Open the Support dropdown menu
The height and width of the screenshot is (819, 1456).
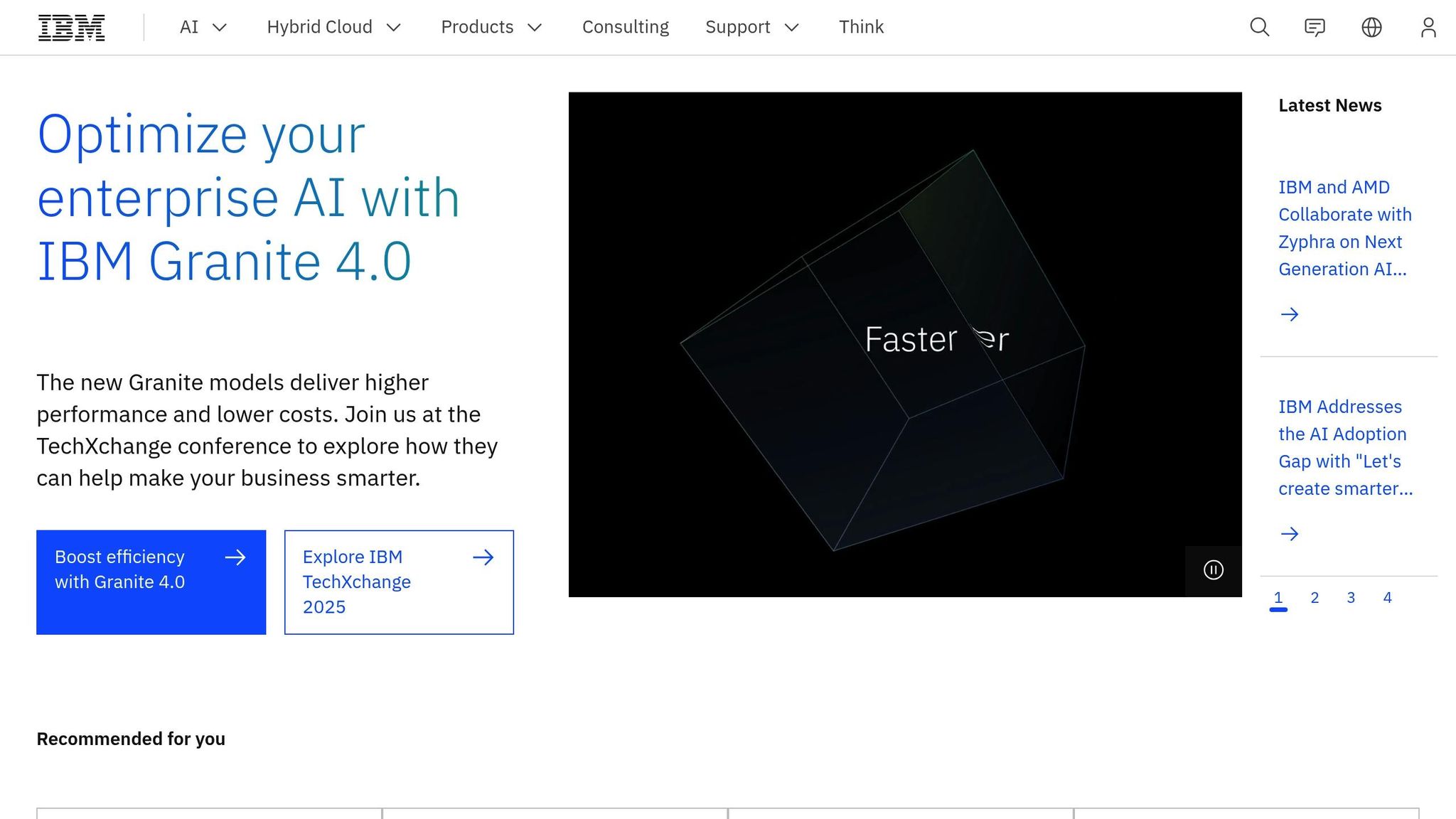tap(751, 27)
